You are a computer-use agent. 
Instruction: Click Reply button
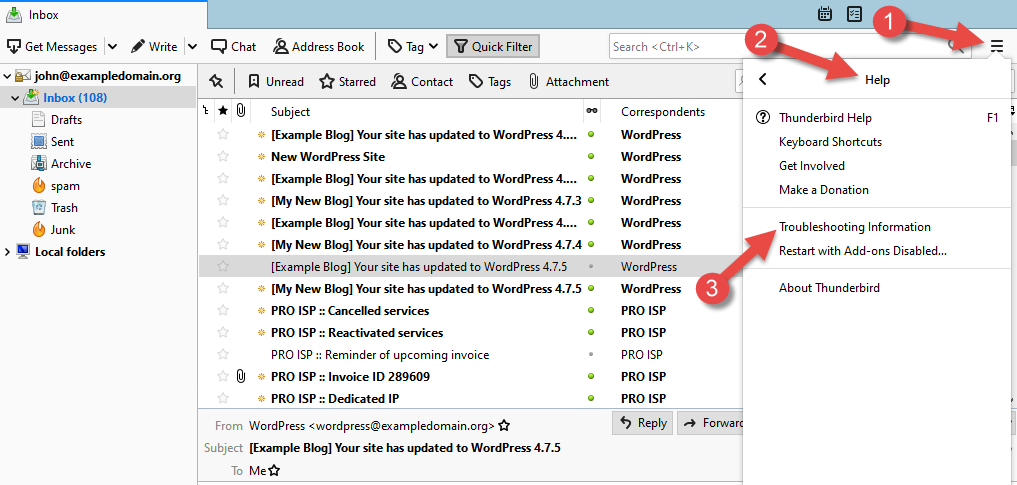coord(643,423)
